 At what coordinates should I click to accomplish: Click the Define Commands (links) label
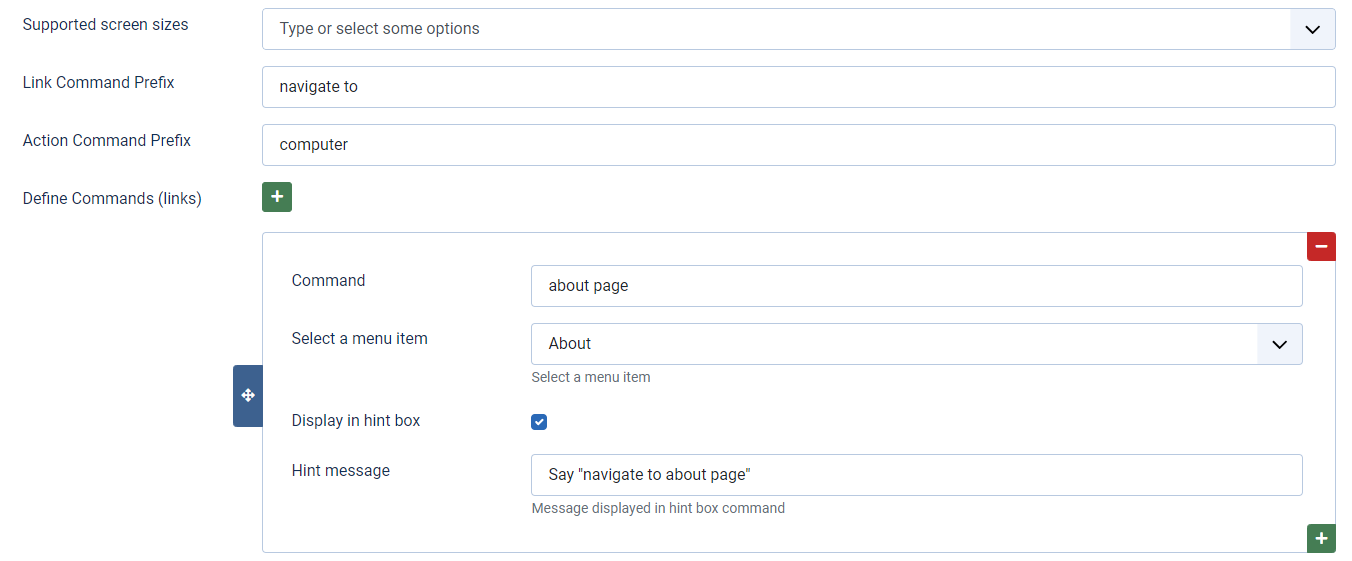pos(112,198)
